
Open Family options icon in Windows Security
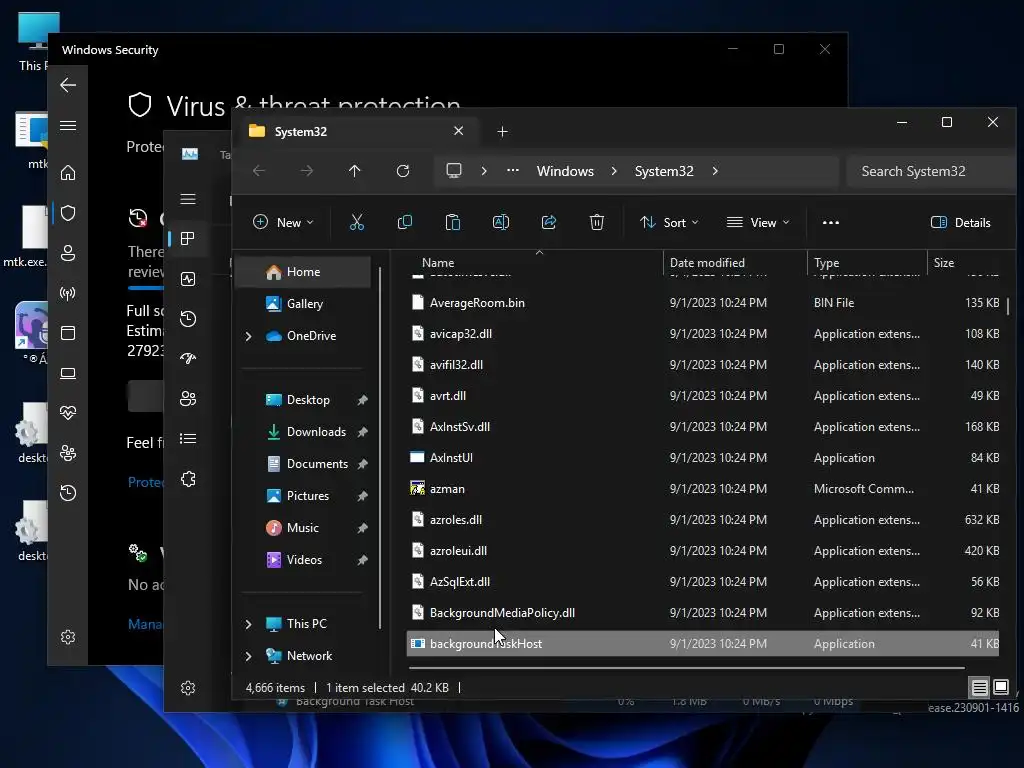[68, 453]
